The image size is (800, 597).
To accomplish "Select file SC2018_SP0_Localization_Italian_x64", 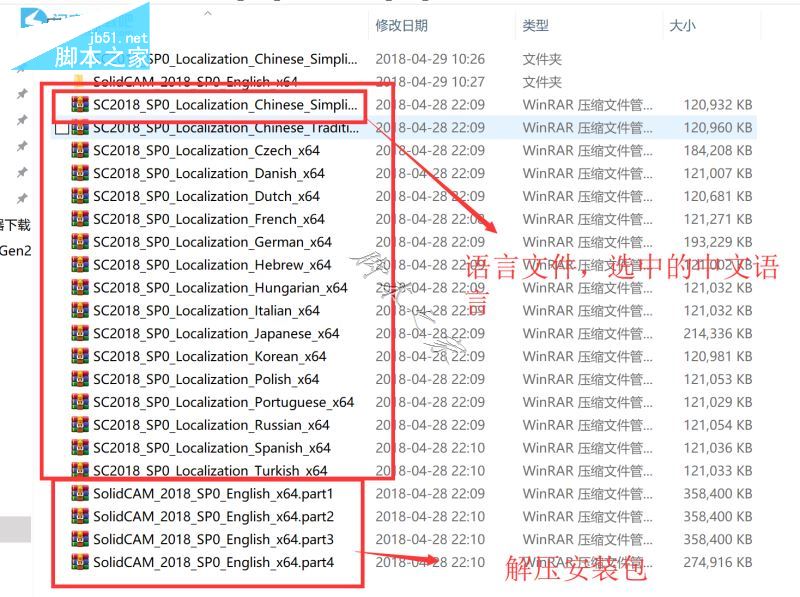I will [207, 311].
